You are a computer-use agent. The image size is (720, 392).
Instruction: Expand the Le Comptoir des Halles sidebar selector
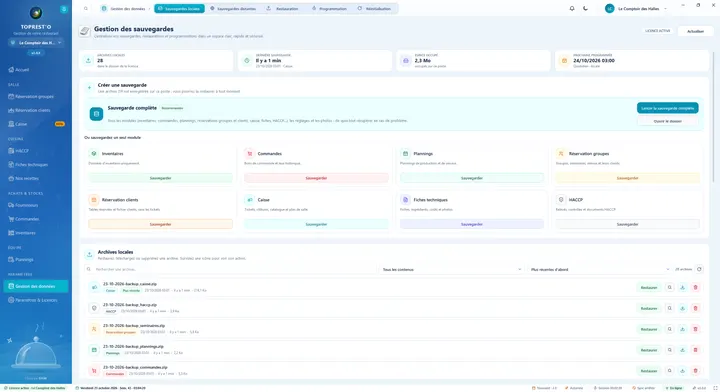coord(36,43)
